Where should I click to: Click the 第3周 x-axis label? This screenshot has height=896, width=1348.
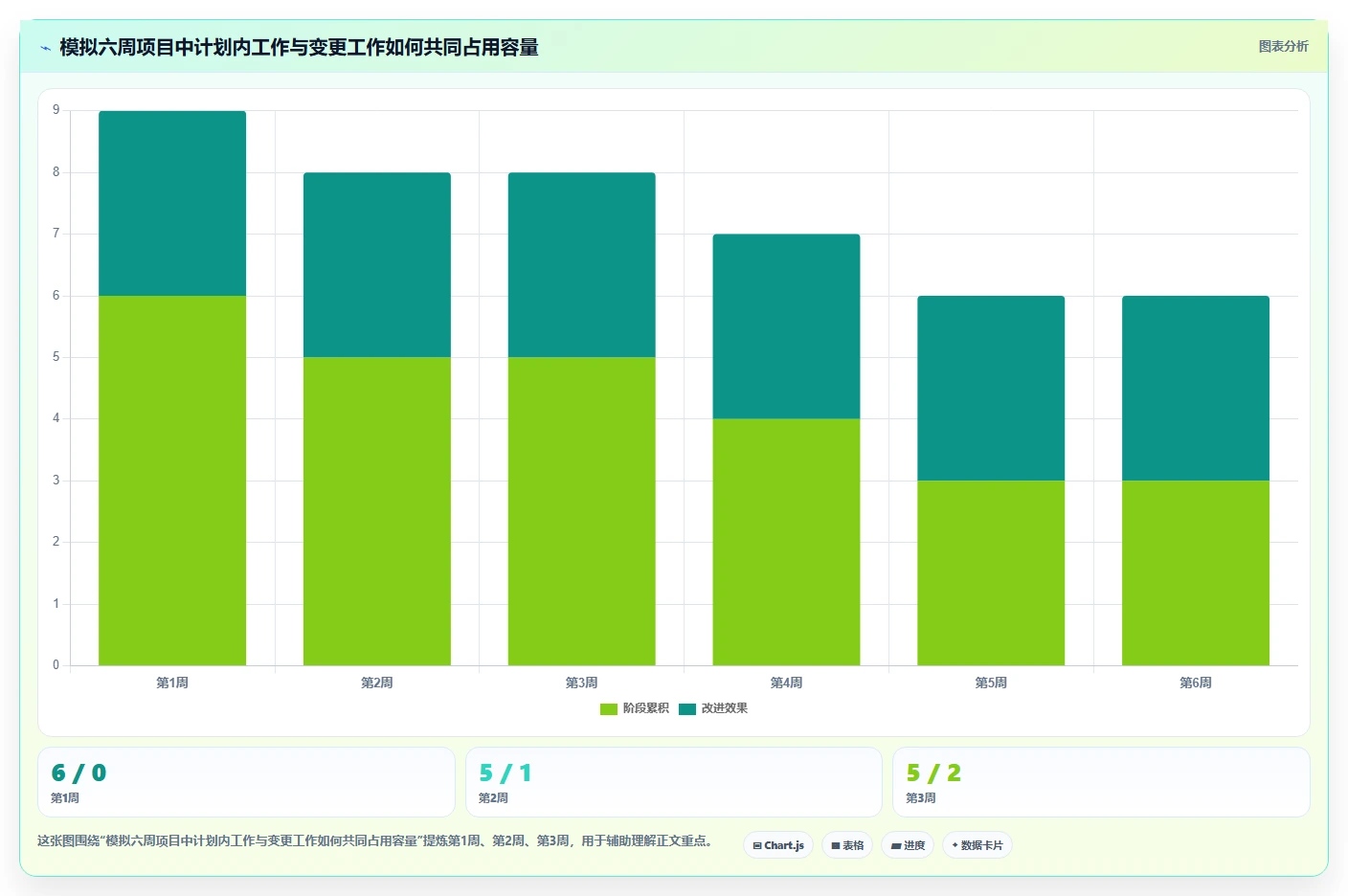(582, 683)
